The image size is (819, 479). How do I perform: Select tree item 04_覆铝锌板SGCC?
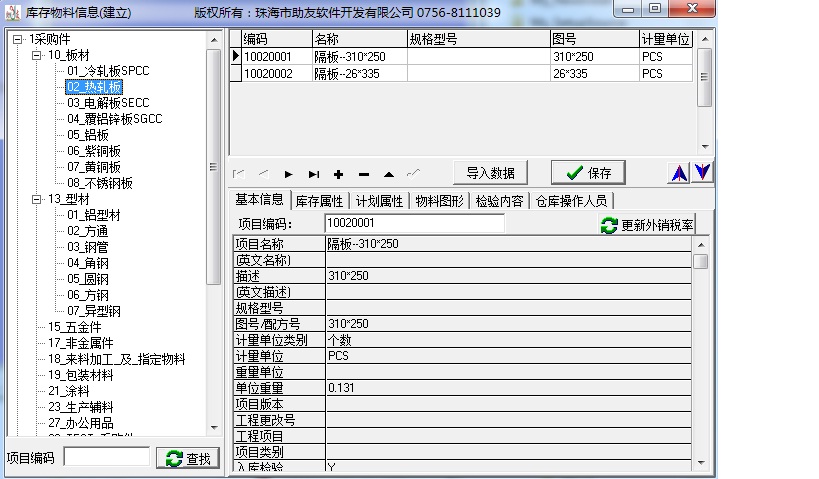[x=114, y=119]
